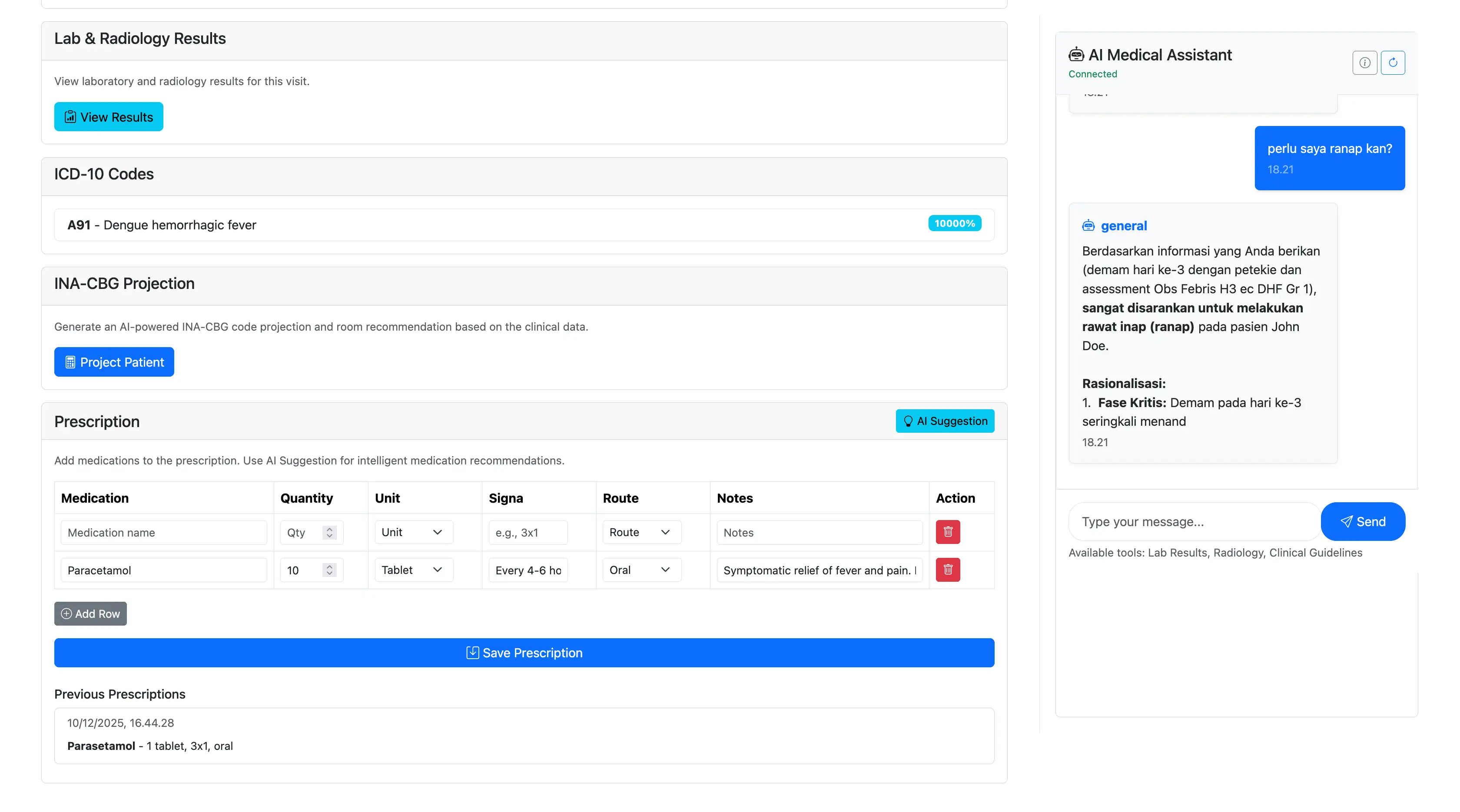The width and height of the screenshot is (1460, 812).
Task: Click the robot icon next to general label
Action: point(1088,225)
